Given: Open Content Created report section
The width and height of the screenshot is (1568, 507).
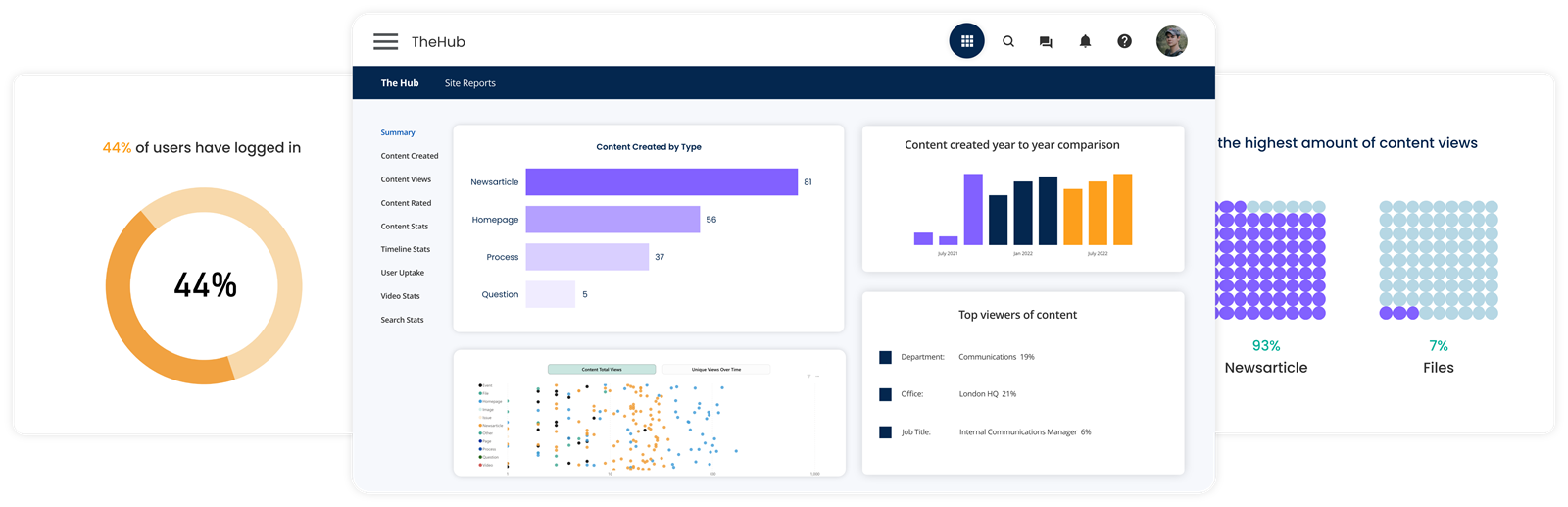Looking at the screenshot, I should tap(409, 156).
